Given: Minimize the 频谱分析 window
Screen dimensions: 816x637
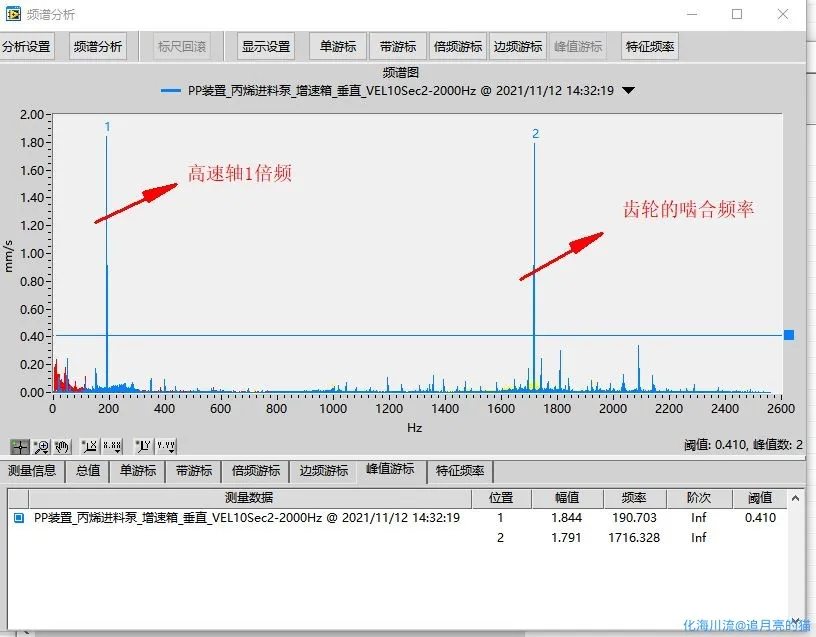Looking at the screenshot, I should (x=692, y=14).
